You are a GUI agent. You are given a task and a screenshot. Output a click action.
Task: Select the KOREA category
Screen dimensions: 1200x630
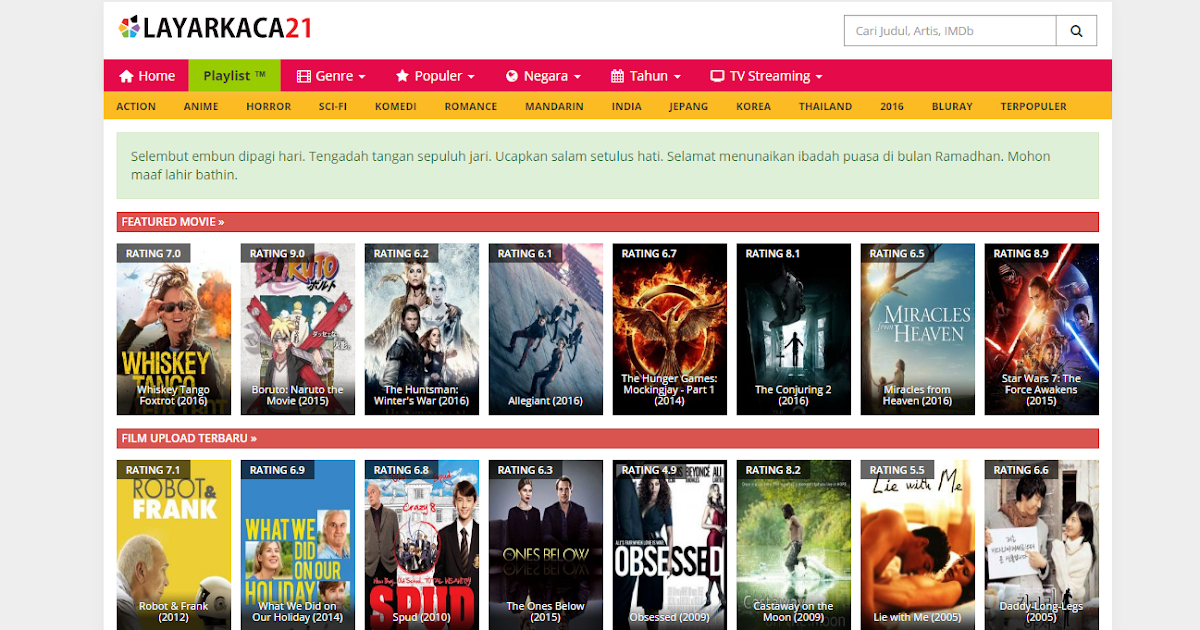[x=753, y=106]
